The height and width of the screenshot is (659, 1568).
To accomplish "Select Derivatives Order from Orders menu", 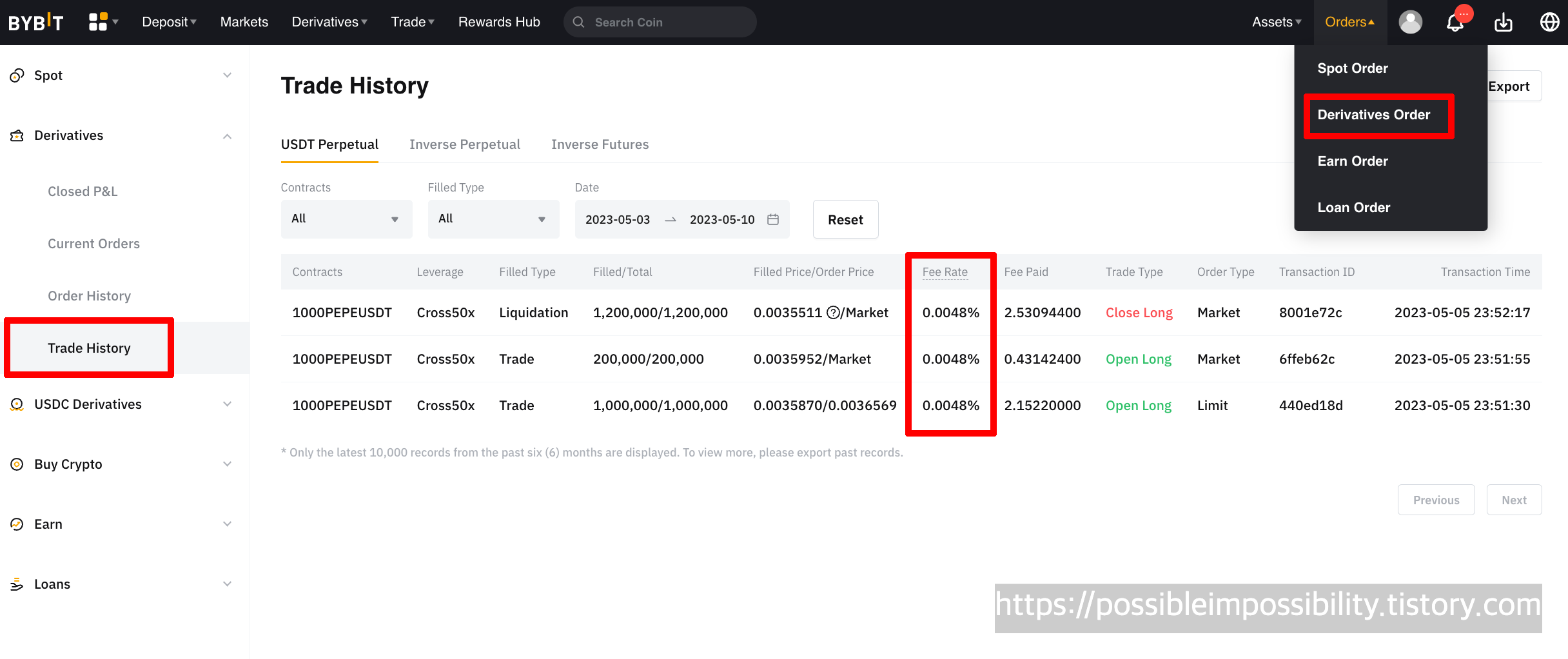I will point(1374,115).
